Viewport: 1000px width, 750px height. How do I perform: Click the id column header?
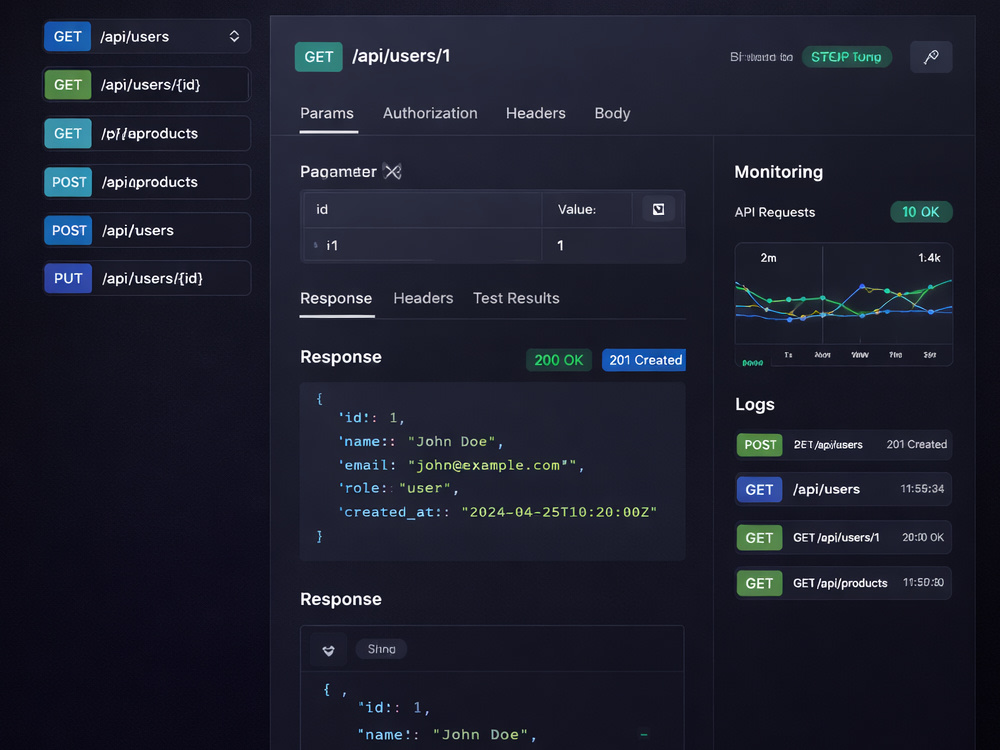coord(423,209)
